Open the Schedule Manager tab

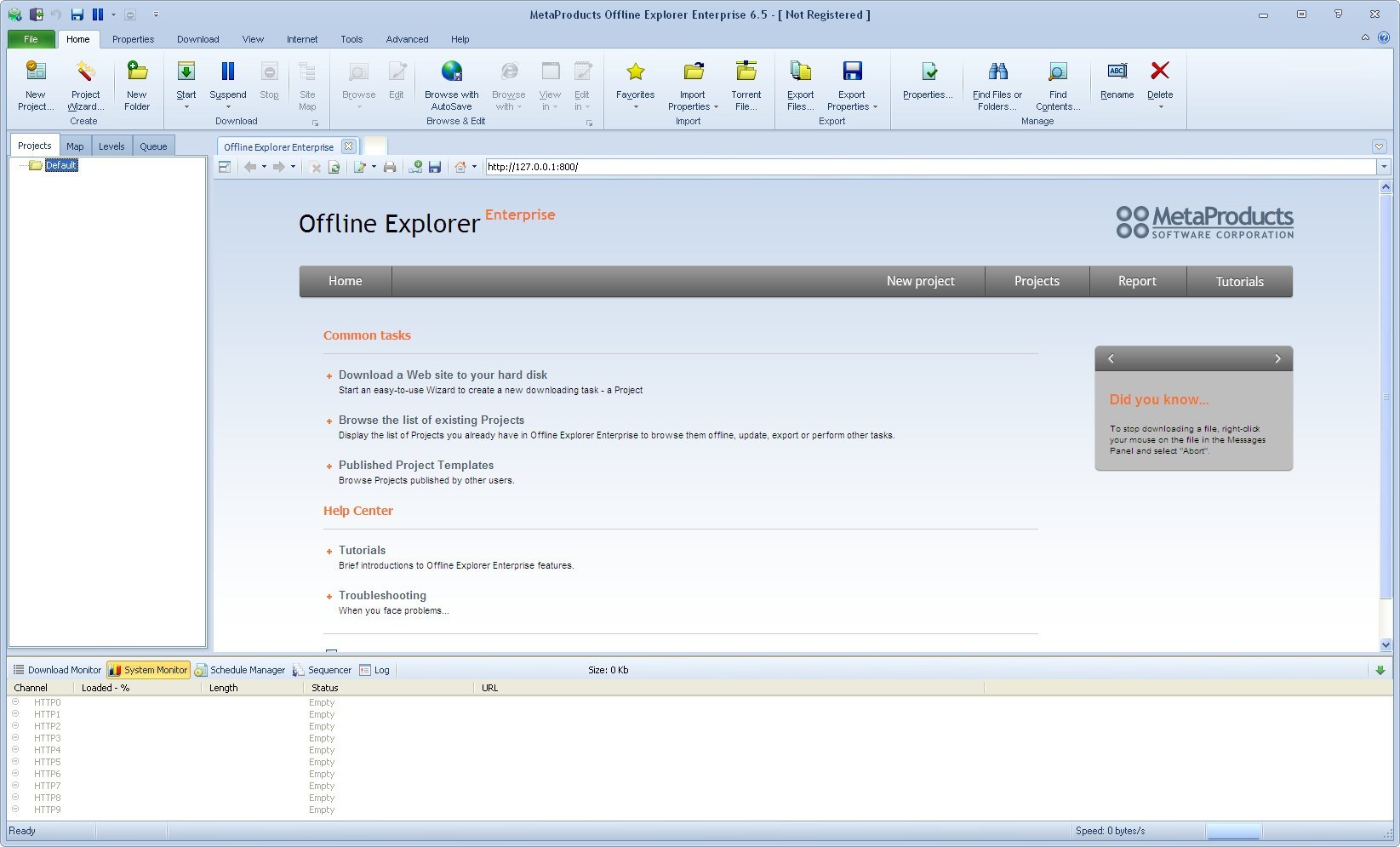[x=240, y=670]
